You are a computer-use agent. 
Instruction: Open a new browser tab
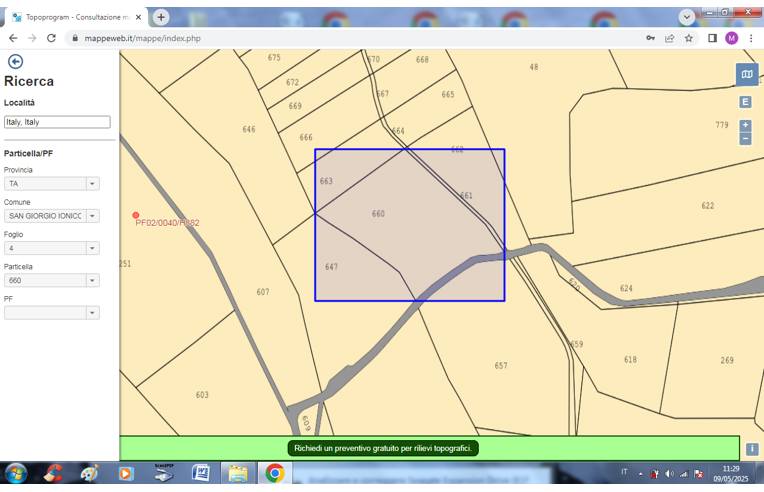tap(161, 17)
